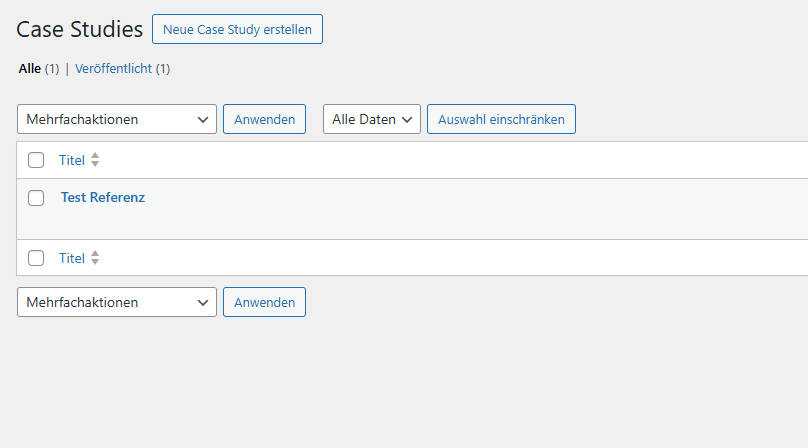Image resolution: width=808 pixels, height=448 pixels.
Task: Tick the select-all checkbox in top header
Action: [36, 160]
